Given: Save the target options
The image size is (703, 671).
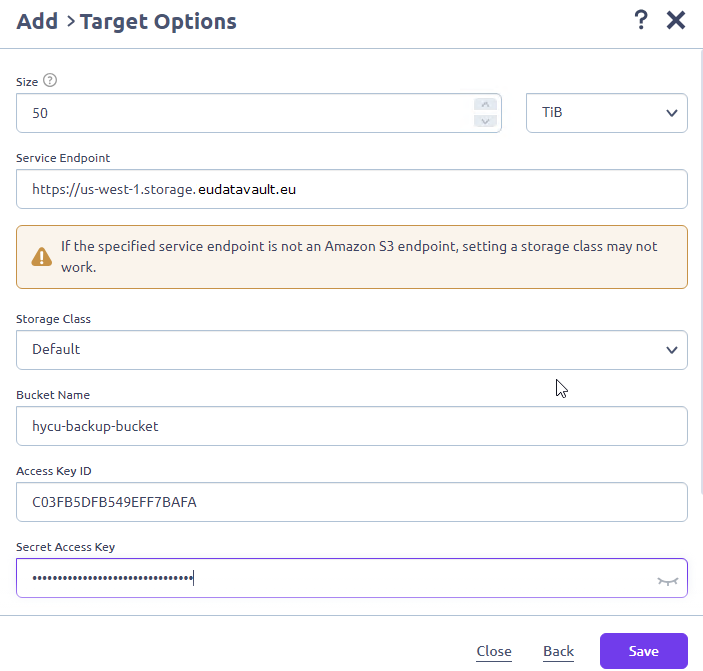Looking at the screenshot, I should click(x=643, y=651).
